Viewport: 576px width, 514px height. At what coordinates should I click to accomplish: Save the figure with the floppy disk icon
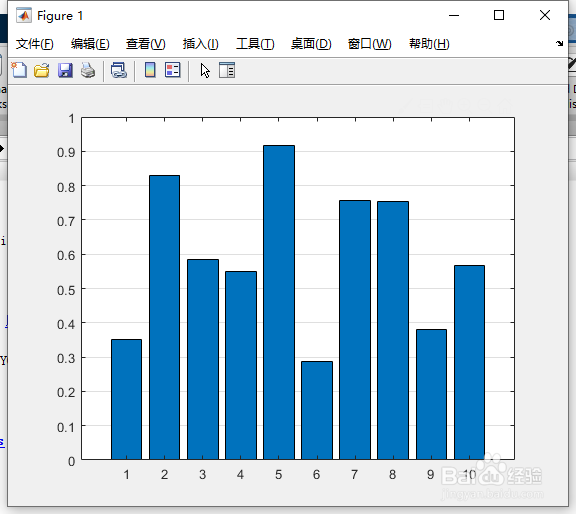coord(65,70)
